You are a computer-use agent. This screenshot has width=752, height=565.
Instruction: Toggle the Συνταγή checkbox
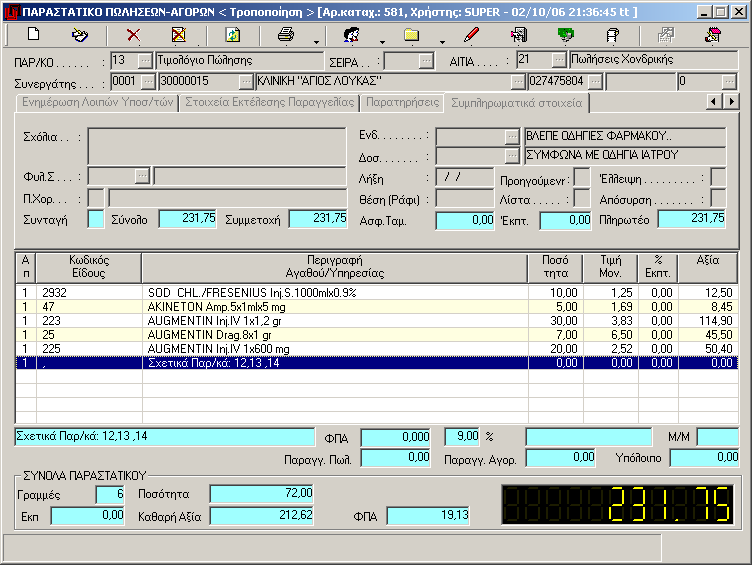pos(96,219)
